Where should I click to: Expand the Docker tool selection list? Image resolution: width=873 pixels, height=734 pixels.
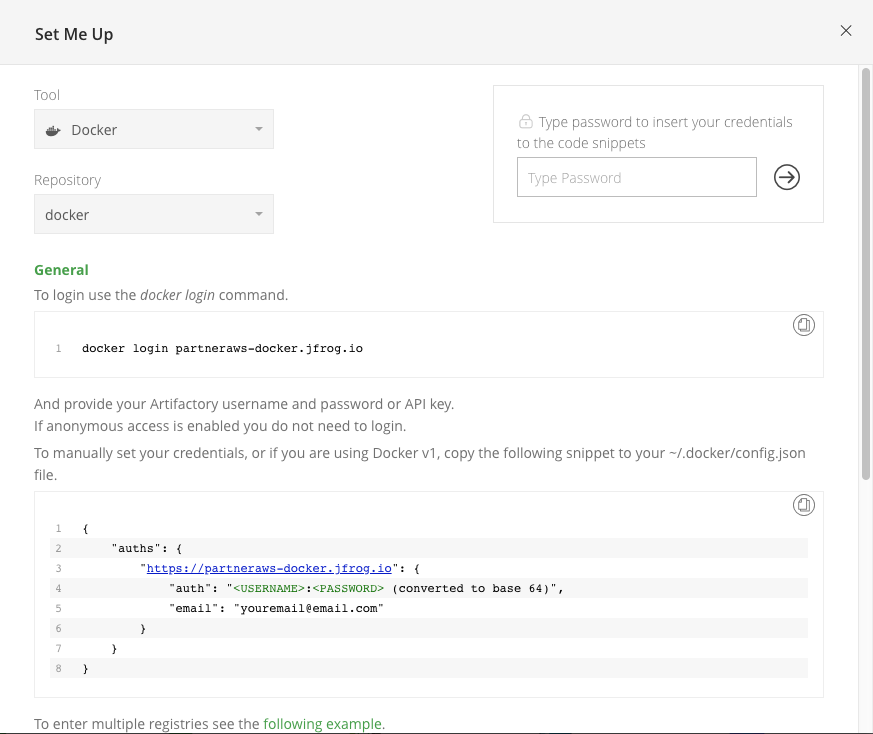tap(153, 129)
